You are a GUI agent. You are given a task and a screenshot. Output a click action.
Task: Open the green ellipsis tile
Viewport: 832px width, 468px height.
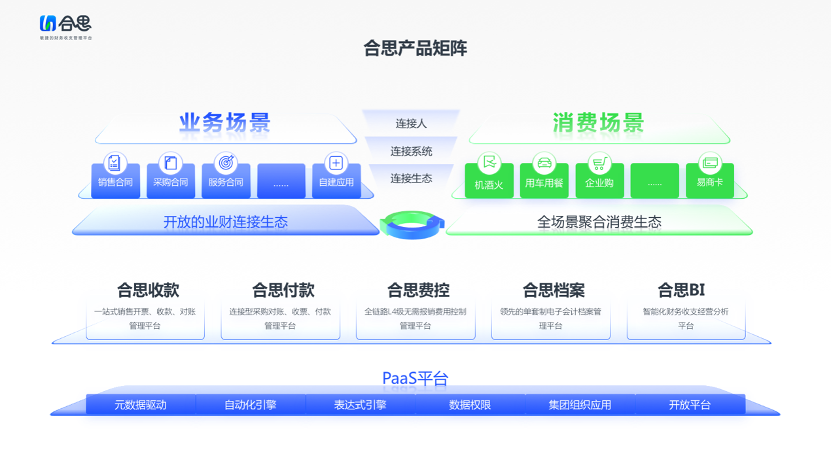(x=655, y=181)
